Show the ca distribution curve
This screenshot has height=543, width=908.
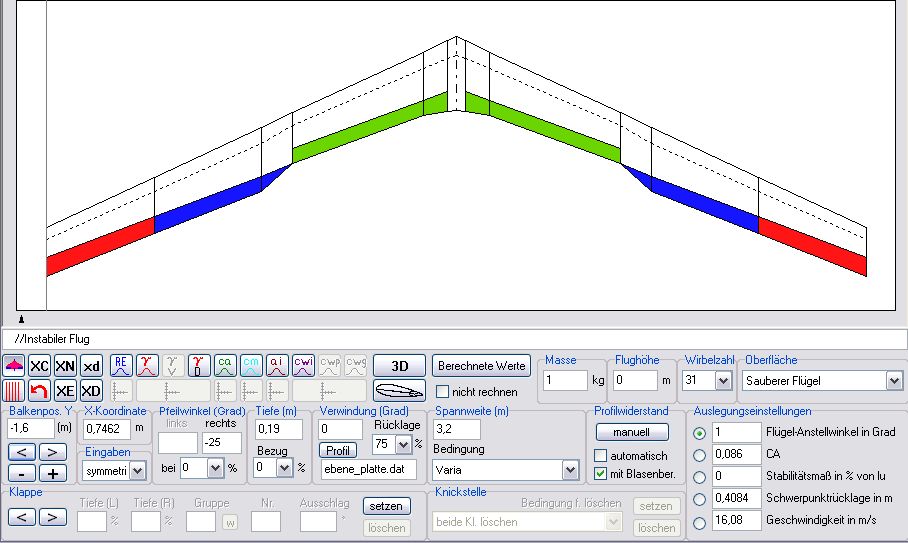click(x=225, y=365)
